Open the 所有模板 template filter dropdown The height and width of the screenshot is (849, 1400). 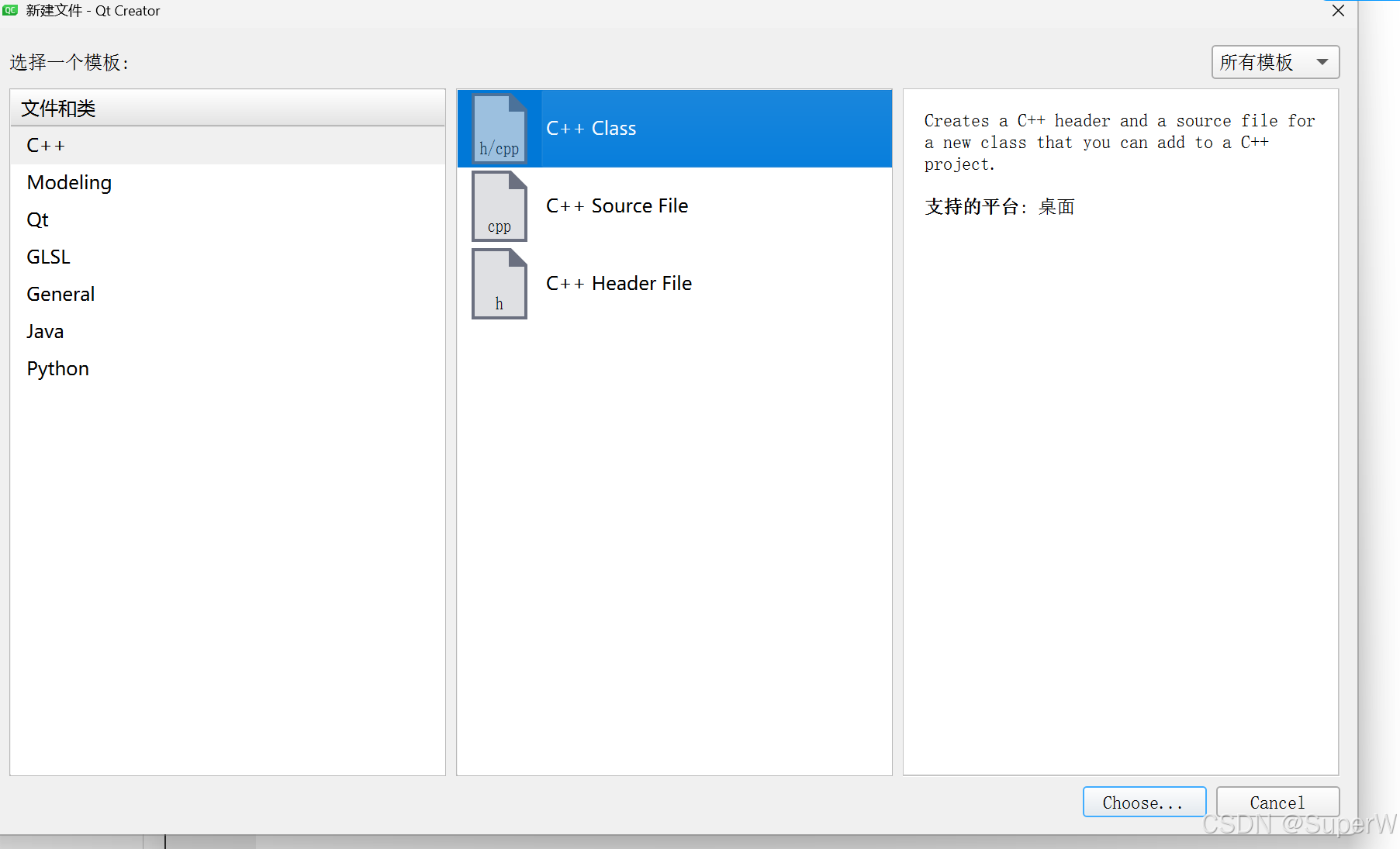1275,62
